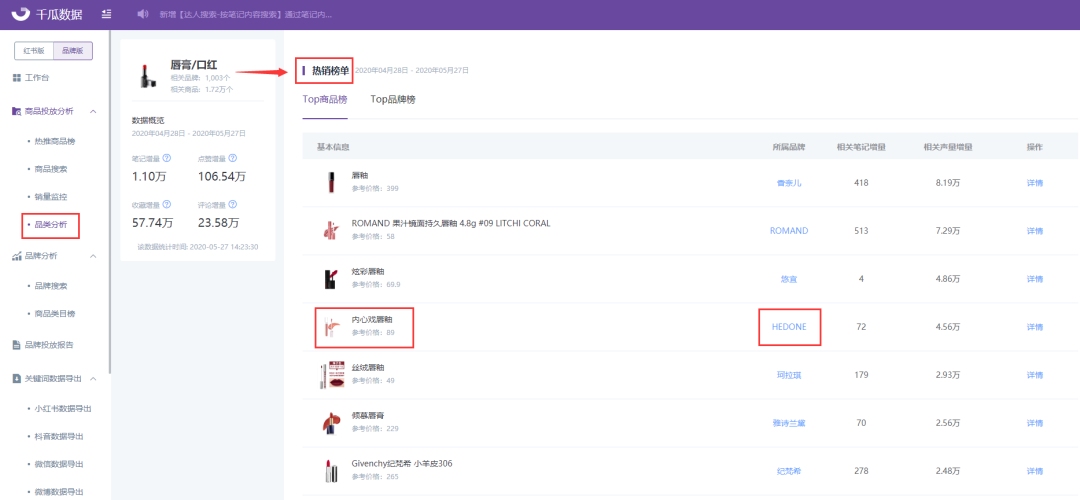The height and width of the screenshot is (500, 1080).
Task: Open the ROMAND brand link
Action: (x=789, y=231)
